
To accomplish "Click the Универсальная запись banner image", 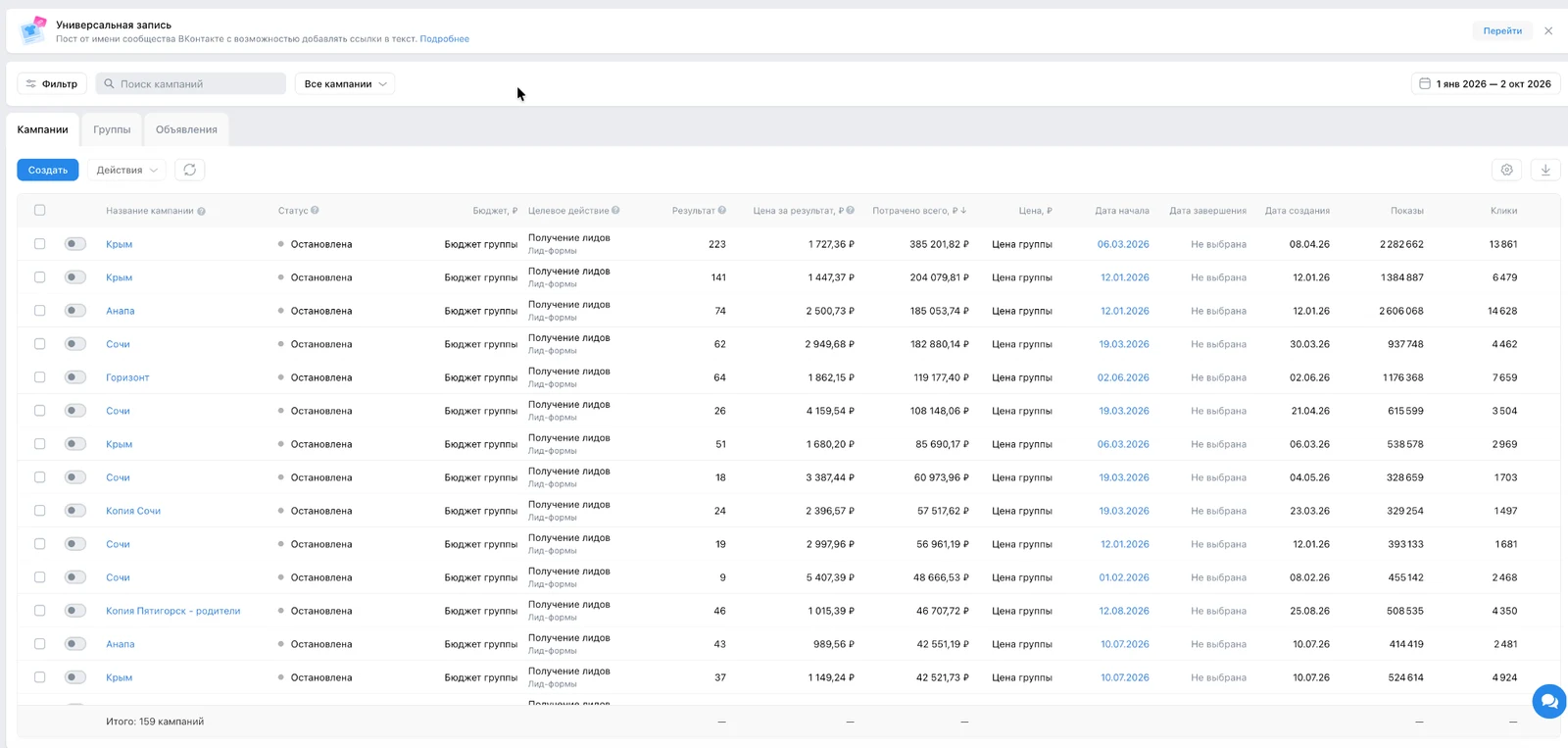I will pos(33,30).
